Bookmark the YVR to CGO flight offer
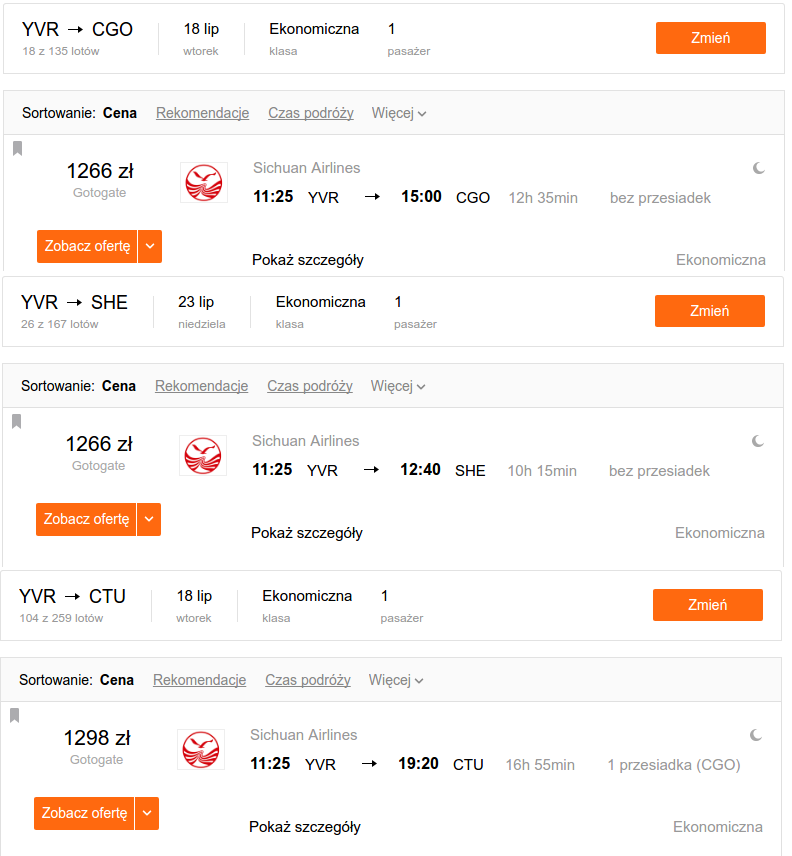This screenshot has width=792, height=856. point(17,148)
